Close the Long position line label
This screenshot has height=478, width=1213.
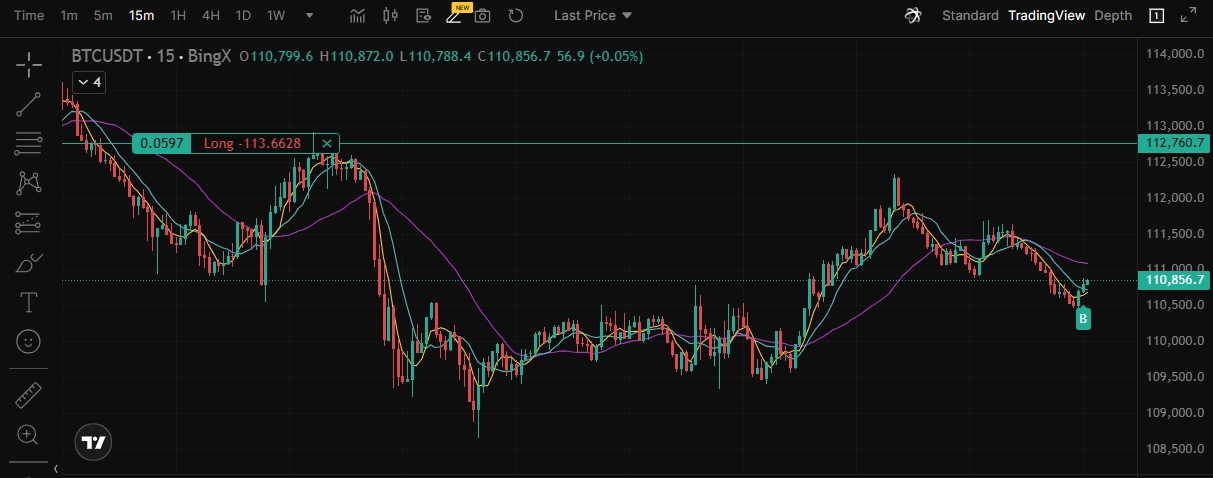(x=327, y=143)
